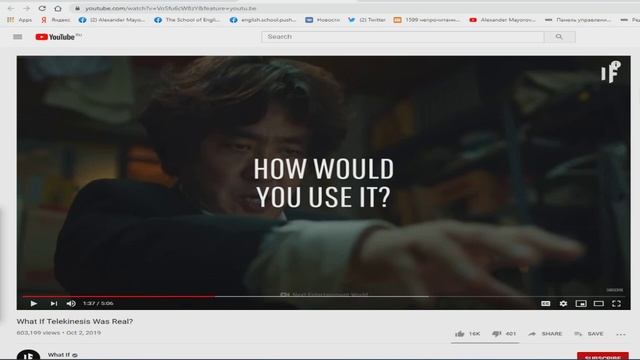This screenshot has width=640, height=360.
Task: Open the Alexander Mayorov YouTube bookmark
Action: 502,20
